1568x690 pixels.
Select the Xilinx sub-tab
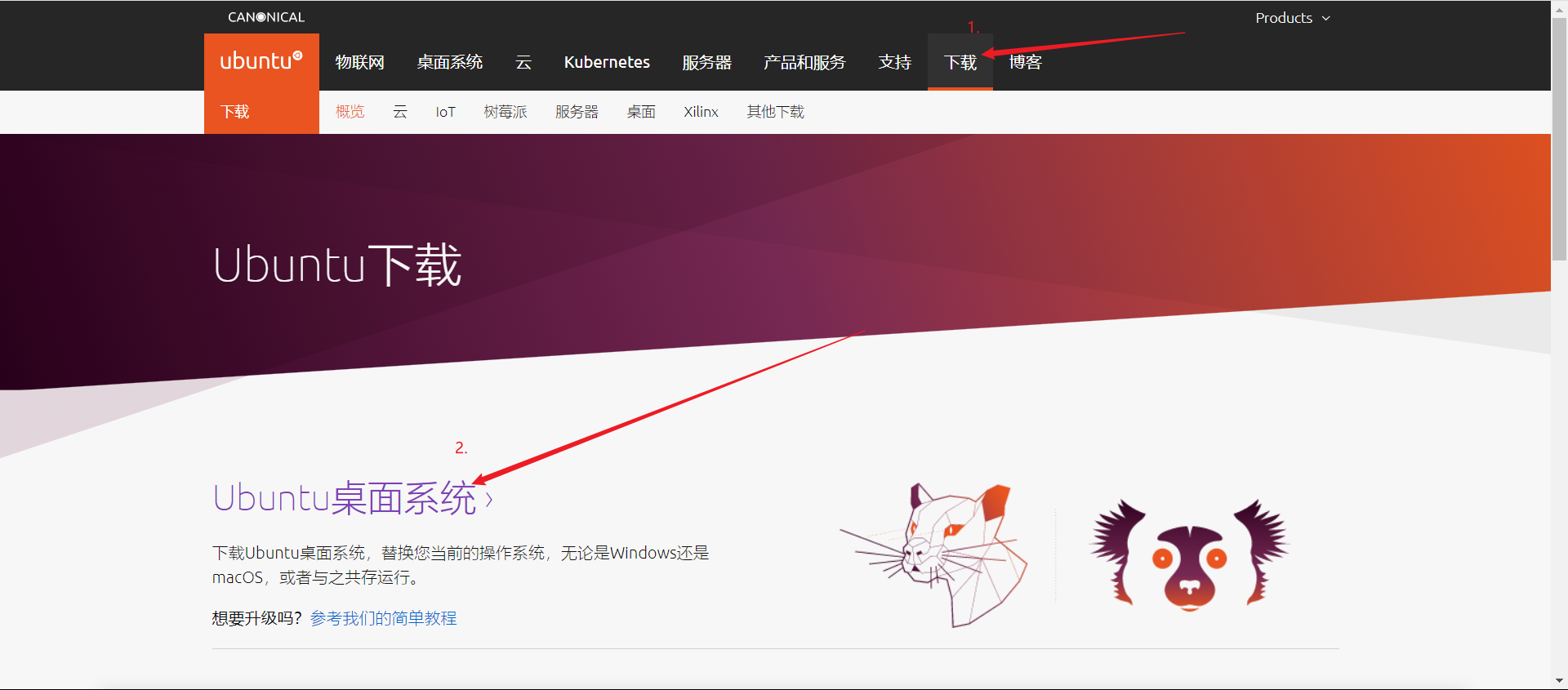pyautogui.click(x=701, y=112)
